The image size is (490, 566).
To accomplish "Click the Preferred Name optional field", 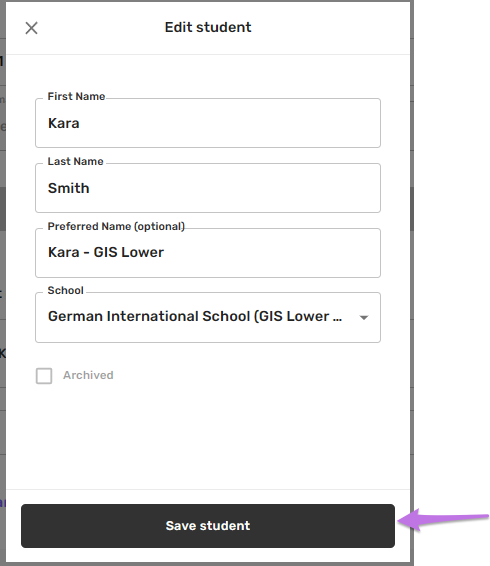I will click(x=208, y=253).
